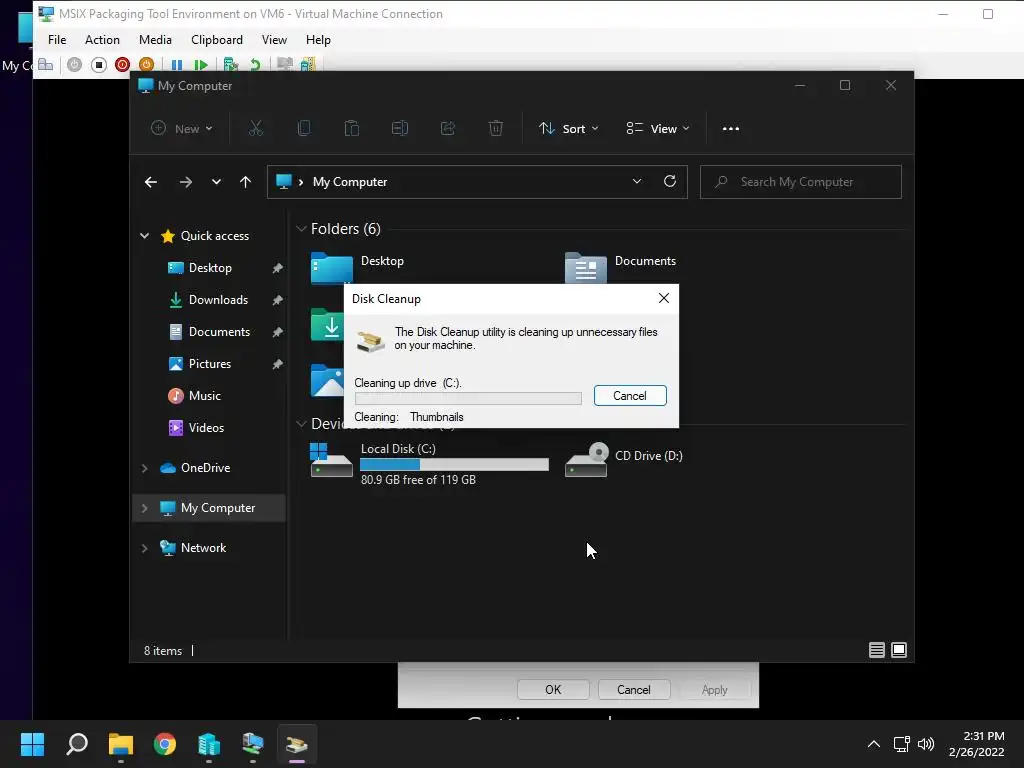Image resolution: width=1024 pixels, height=768 pixels.
Task: Click OK in the background properties dialog
Action: (553, 690)
